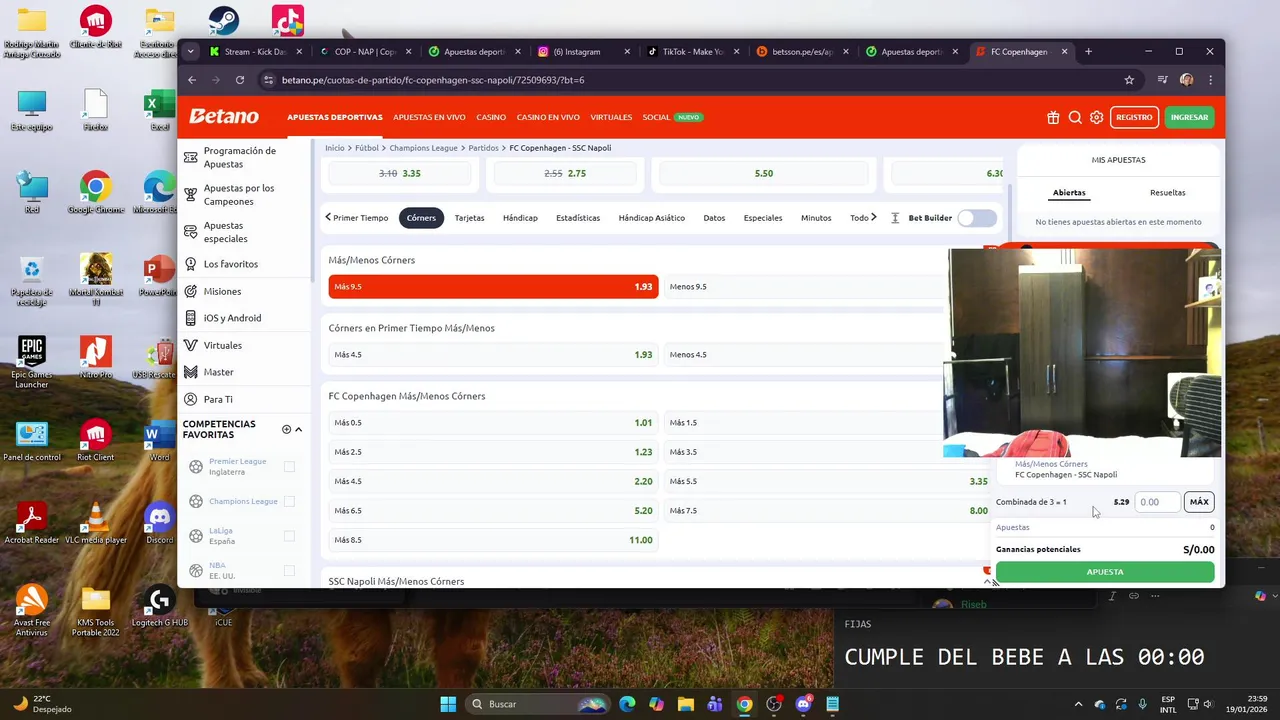Check the LaLiga favorite checkbox
The width and height of the screenshot is (1280, 720).
(x=289, y=536)
